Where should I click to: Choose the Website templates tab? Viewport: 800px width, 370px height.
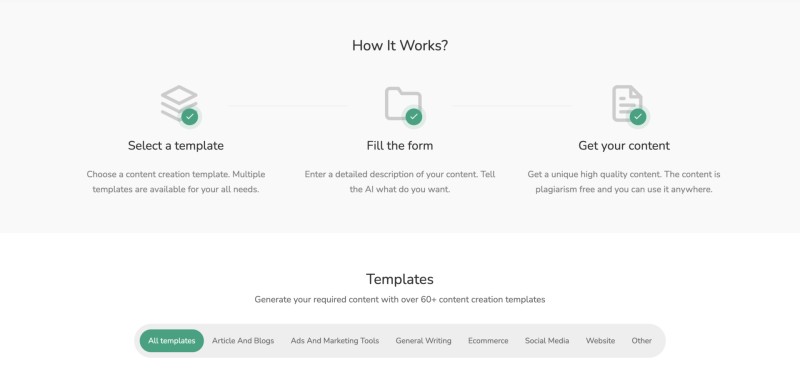(601, 340)
